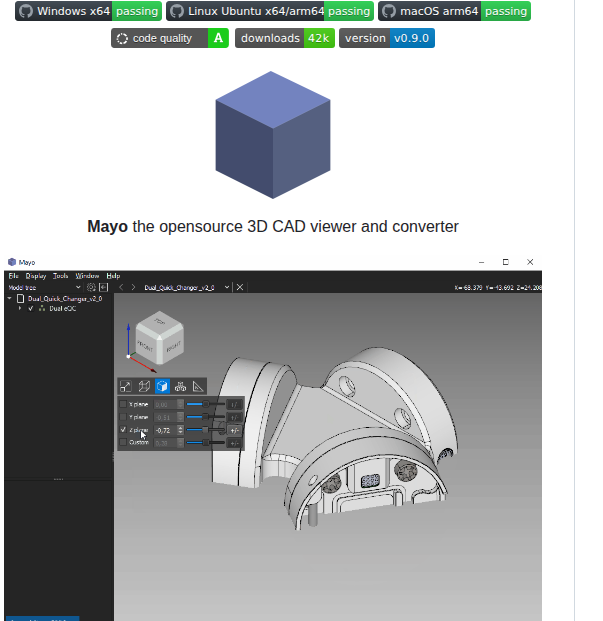Enable the Custom plane checkbox
This screenshot has height=621, width=603.
(123, 442)
